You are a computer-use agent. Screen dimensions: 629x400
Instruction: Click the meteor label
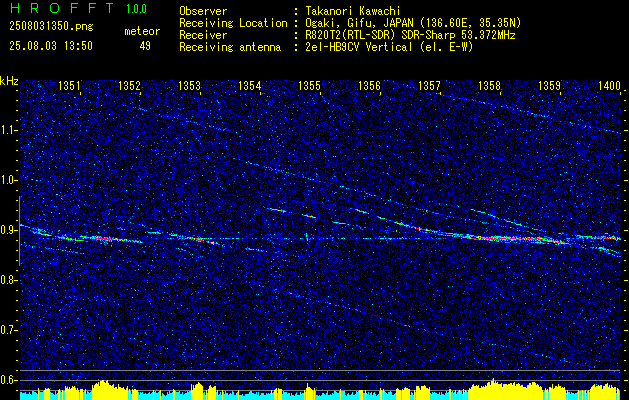[142, 32]
